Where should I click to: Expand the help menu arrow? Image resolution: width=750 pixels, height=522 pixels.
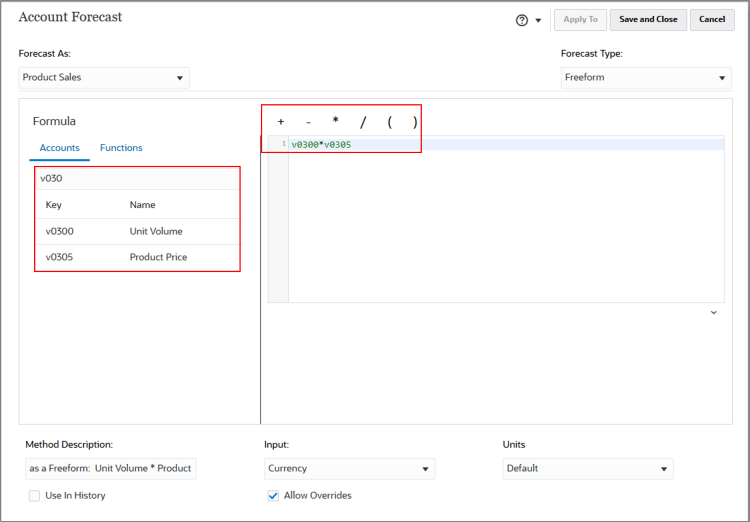[x=538, y=21]
